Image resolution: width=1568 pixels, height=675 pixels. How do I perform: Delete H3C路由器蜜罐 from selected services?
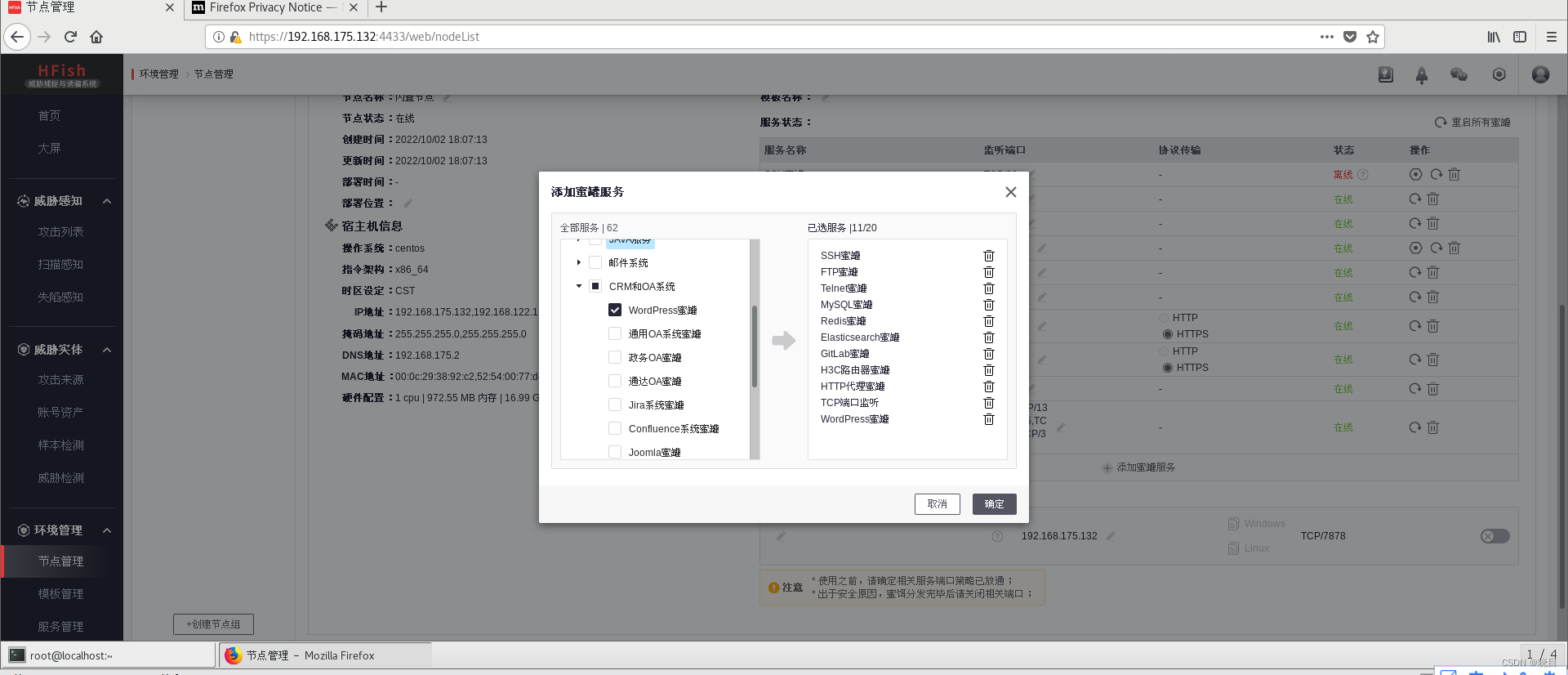pos(988,370)
